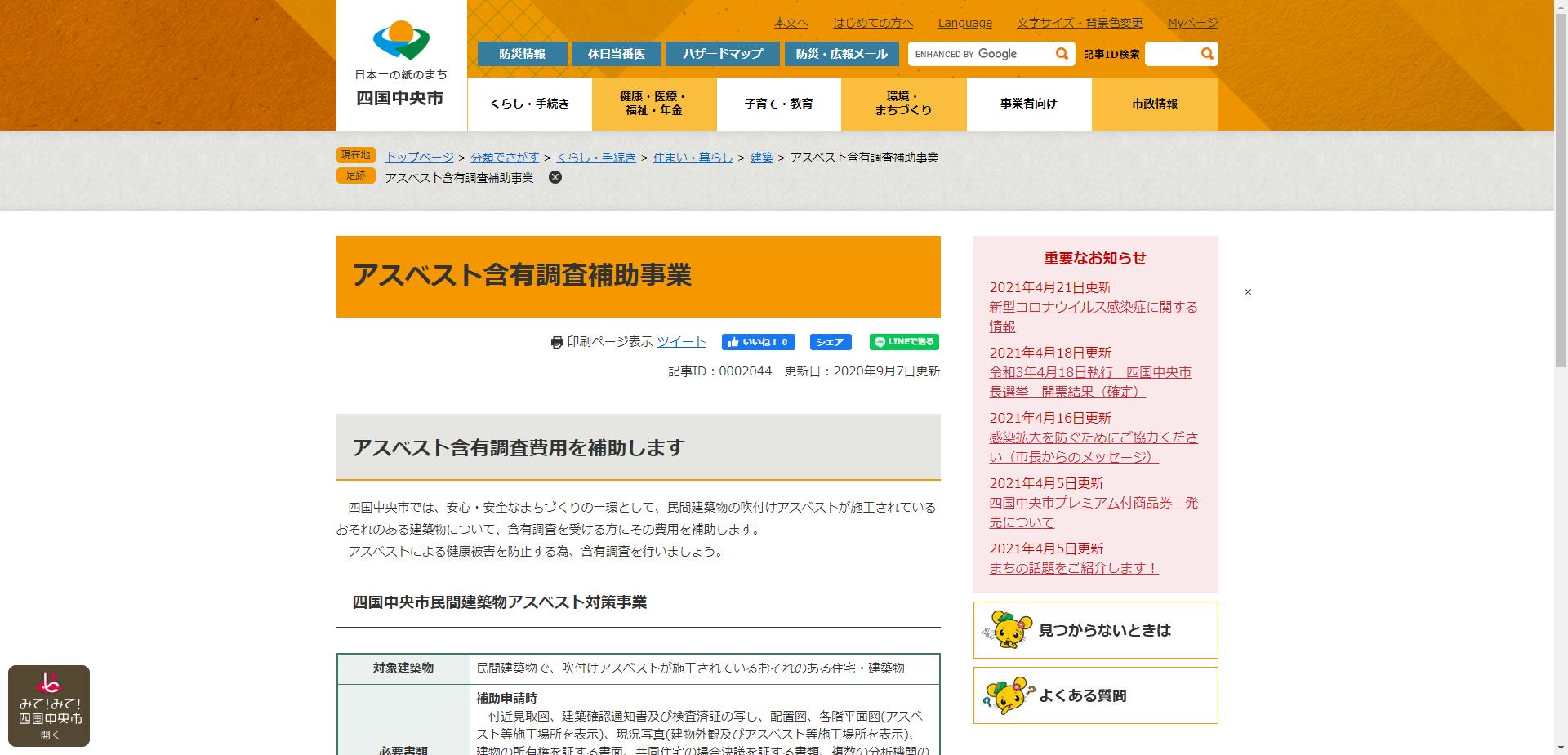Expand the みて！みて！四国中央市 panel via 開く
This screenshot has width=1568, height=755.
click(x=51, y=734)
